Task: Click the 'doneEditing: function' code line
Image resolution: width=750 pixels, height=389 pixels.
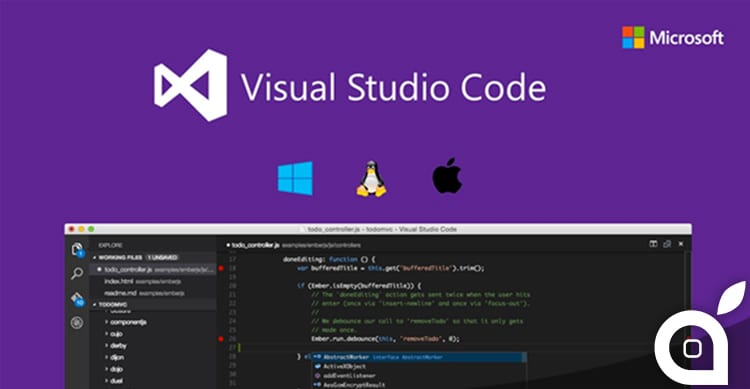Action: 330,259
